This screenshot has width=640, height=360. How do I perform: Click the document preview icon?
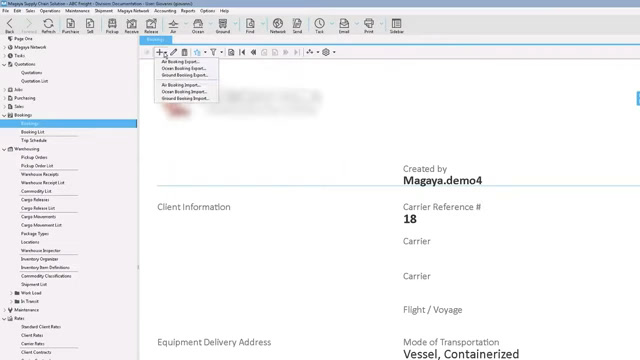(231, 52)
